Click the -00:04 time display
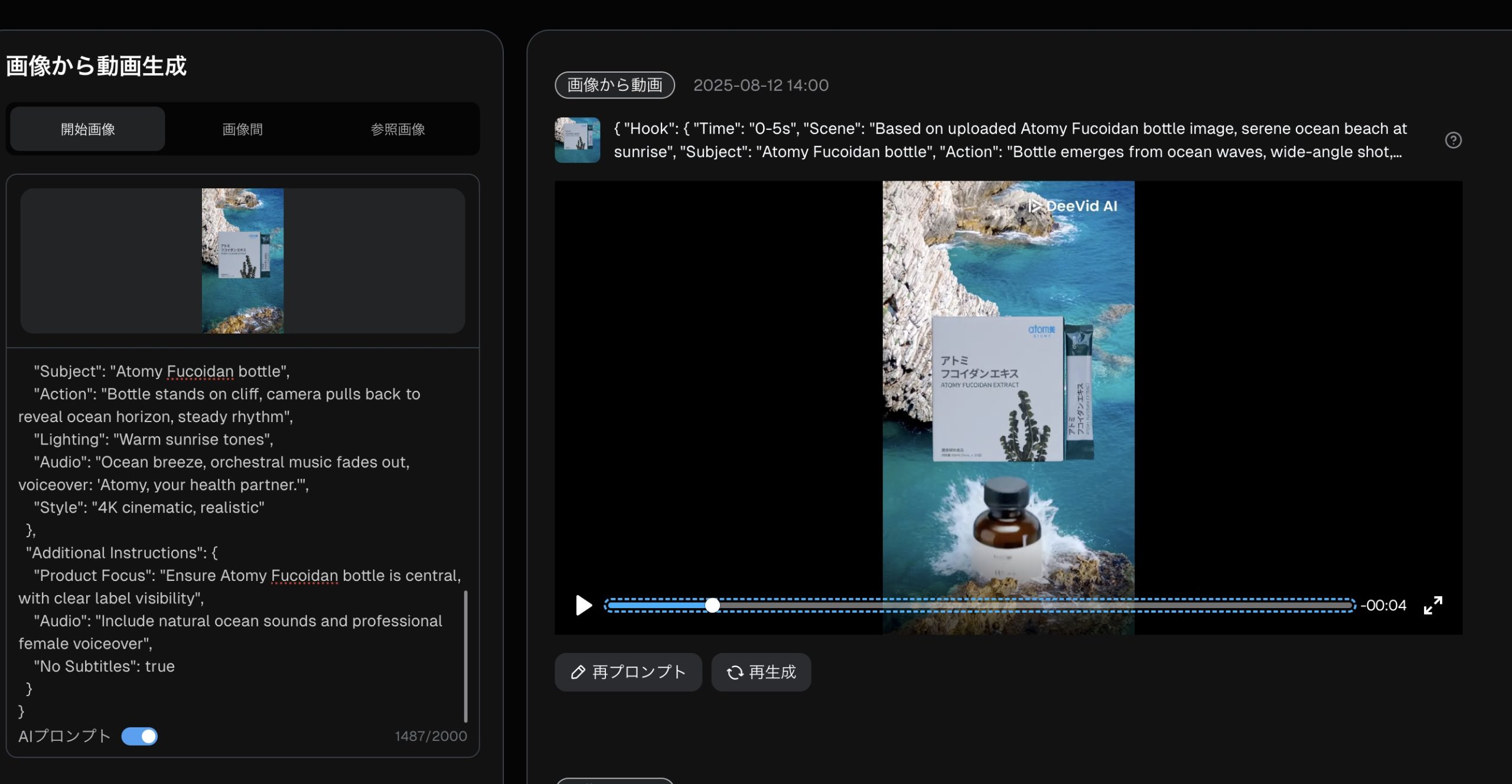 tap(1383, 605)
